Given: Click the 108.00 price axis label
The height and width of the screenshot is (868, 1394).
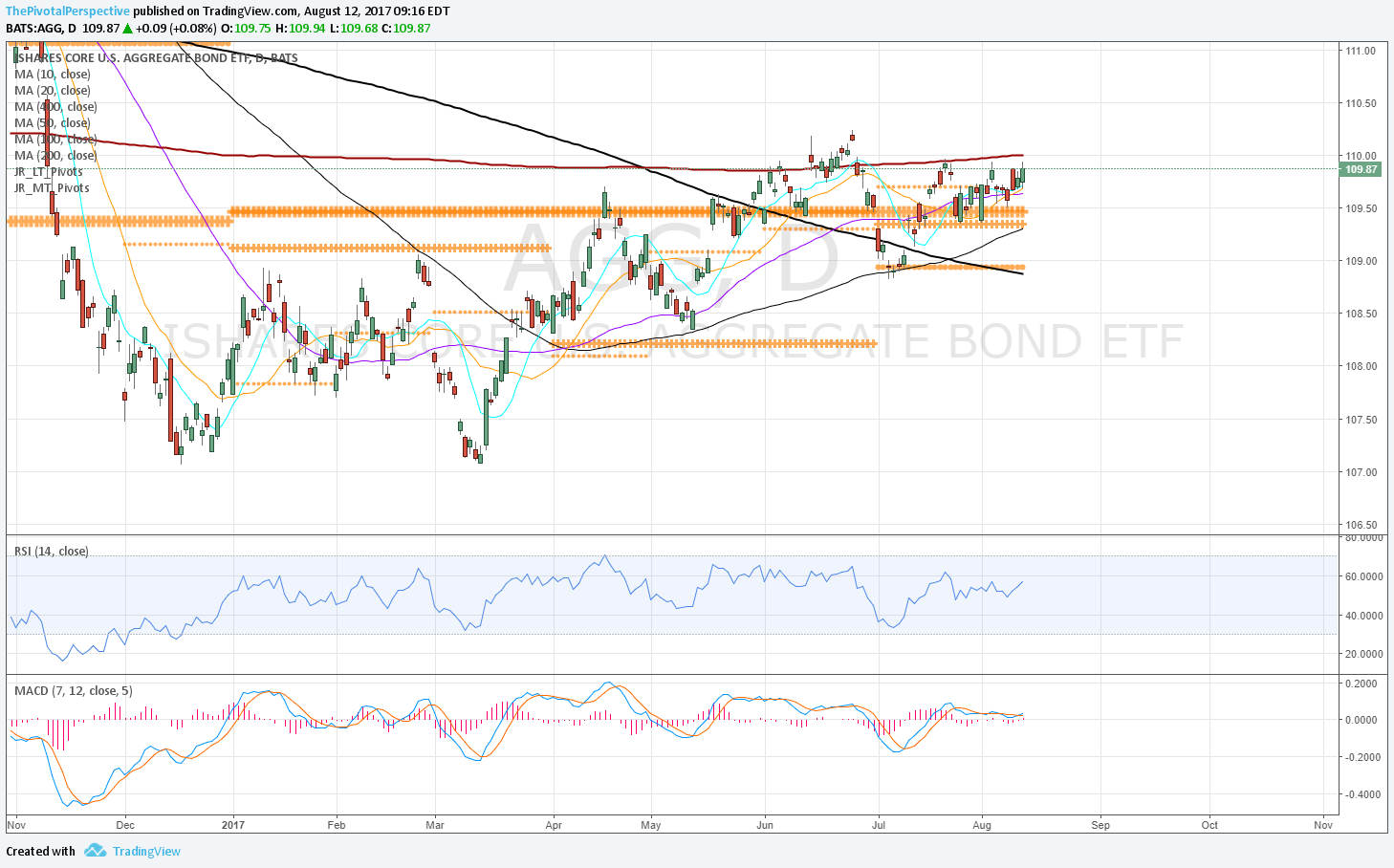Looking at the screenshot, I should tap(1361, 366).
